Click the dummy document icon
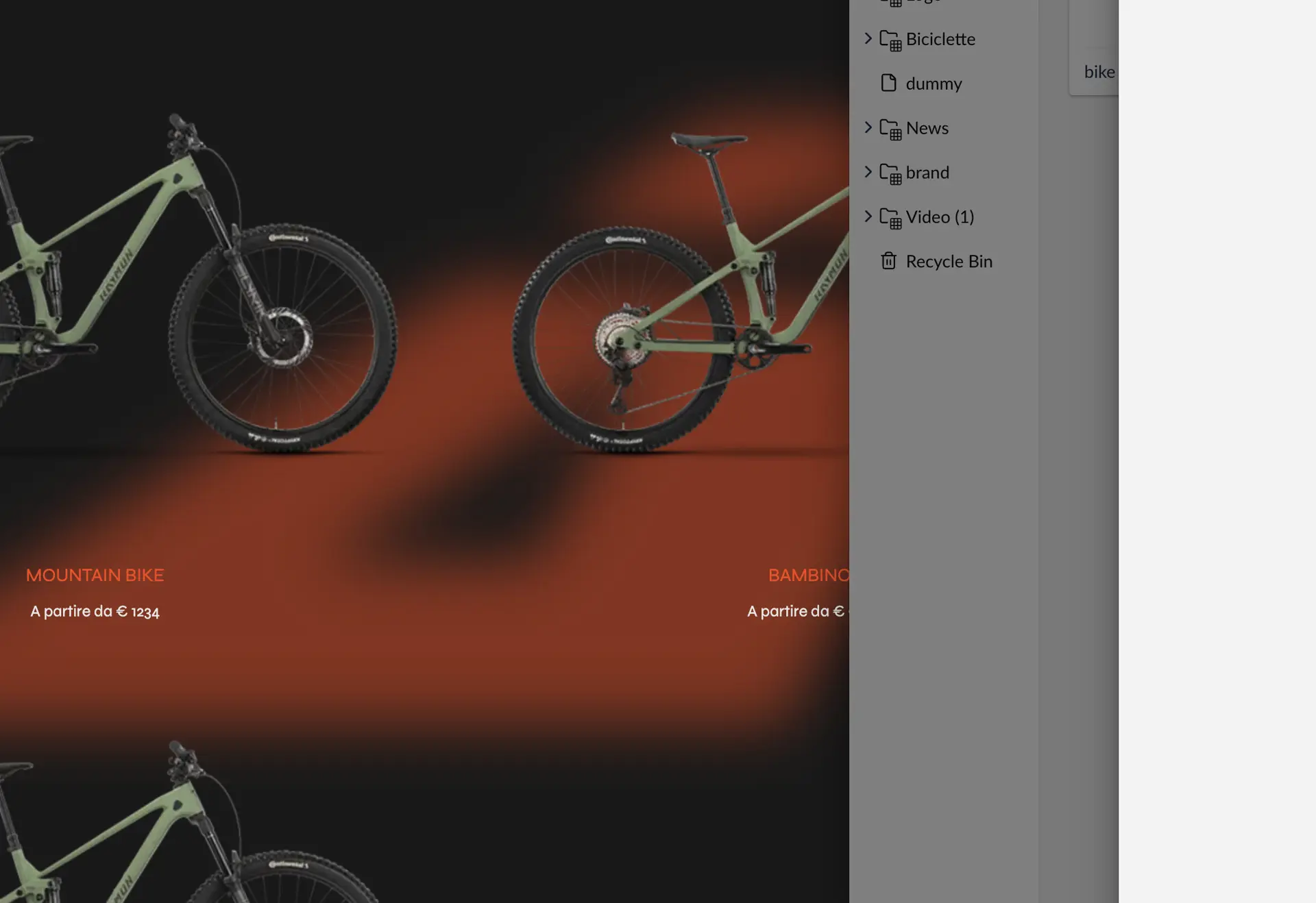The width and height of the screenshot is (1316, 903). coord(888,83)
